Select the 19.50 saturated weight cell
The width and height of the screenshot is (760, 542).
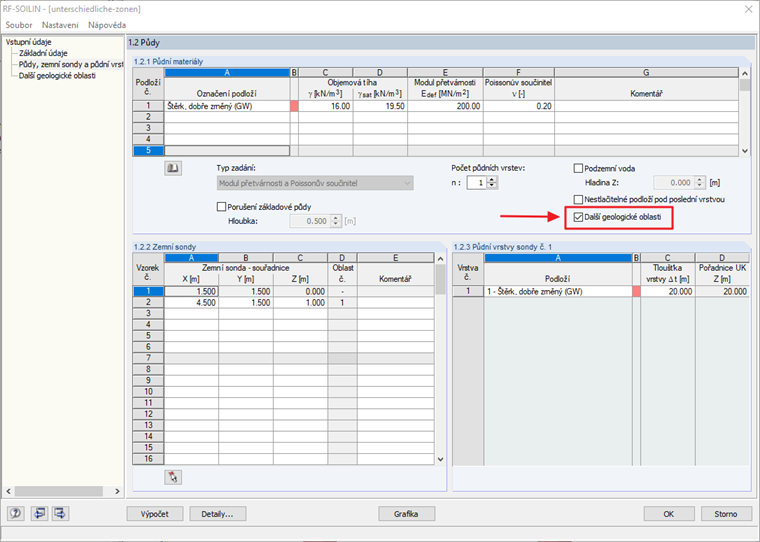coord(380,106)
